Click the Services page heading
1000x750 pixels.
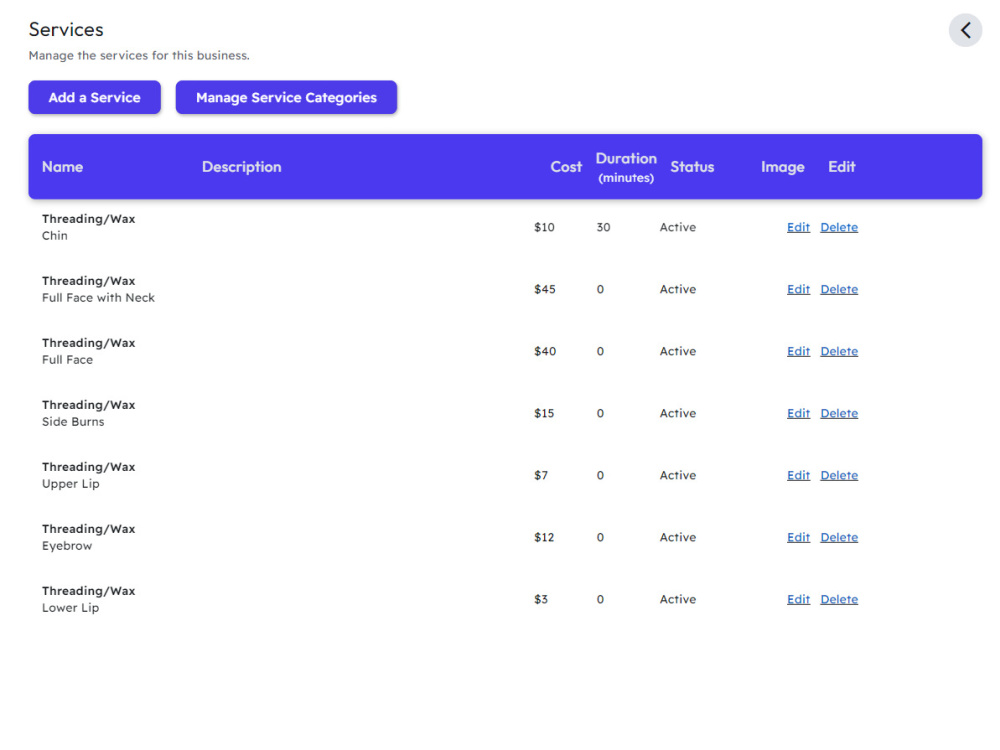(x=66, y=29)
